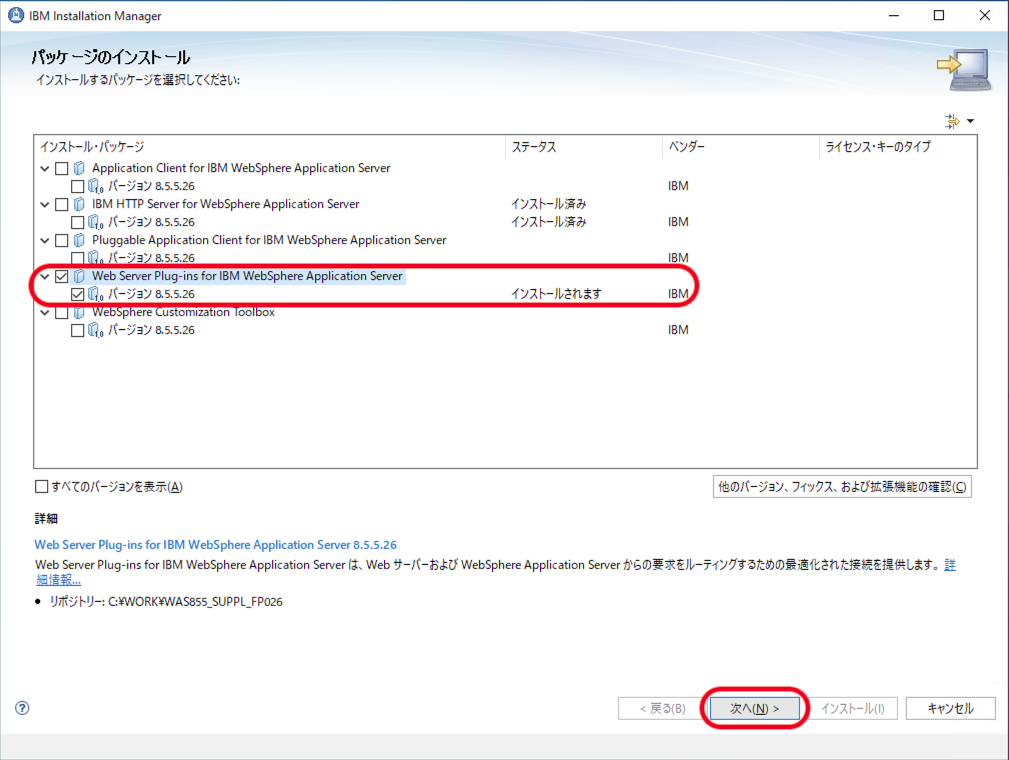
Task: Click the Application Client package icon
Action: (79, 168)
